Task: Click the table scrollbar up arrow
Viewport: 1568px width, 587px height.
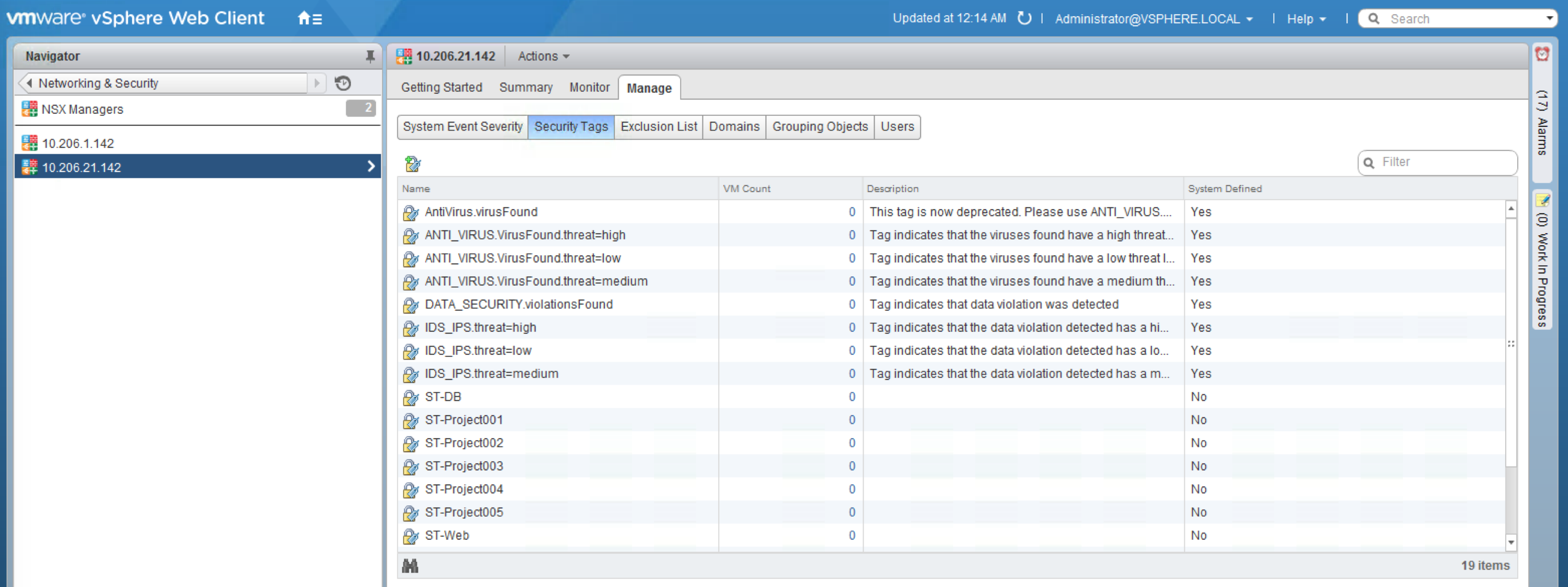Action: pyautogui.click(x=1511, y=208)
